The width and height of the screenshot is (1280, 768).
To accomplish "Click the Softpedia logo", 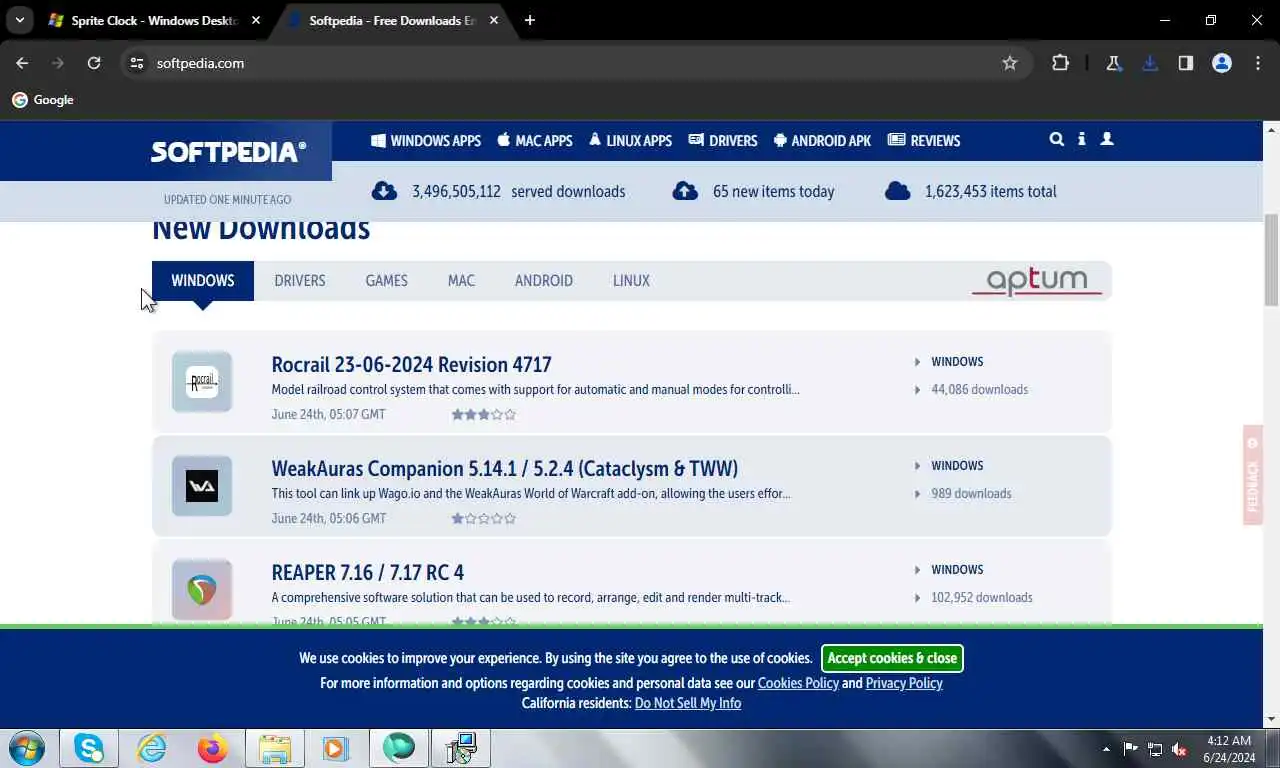I will (228, 152).
